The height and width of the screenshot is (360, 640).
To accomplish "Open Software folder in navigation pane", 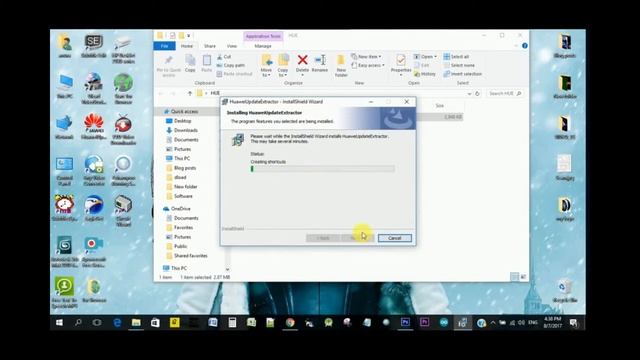I will point(183,196).
